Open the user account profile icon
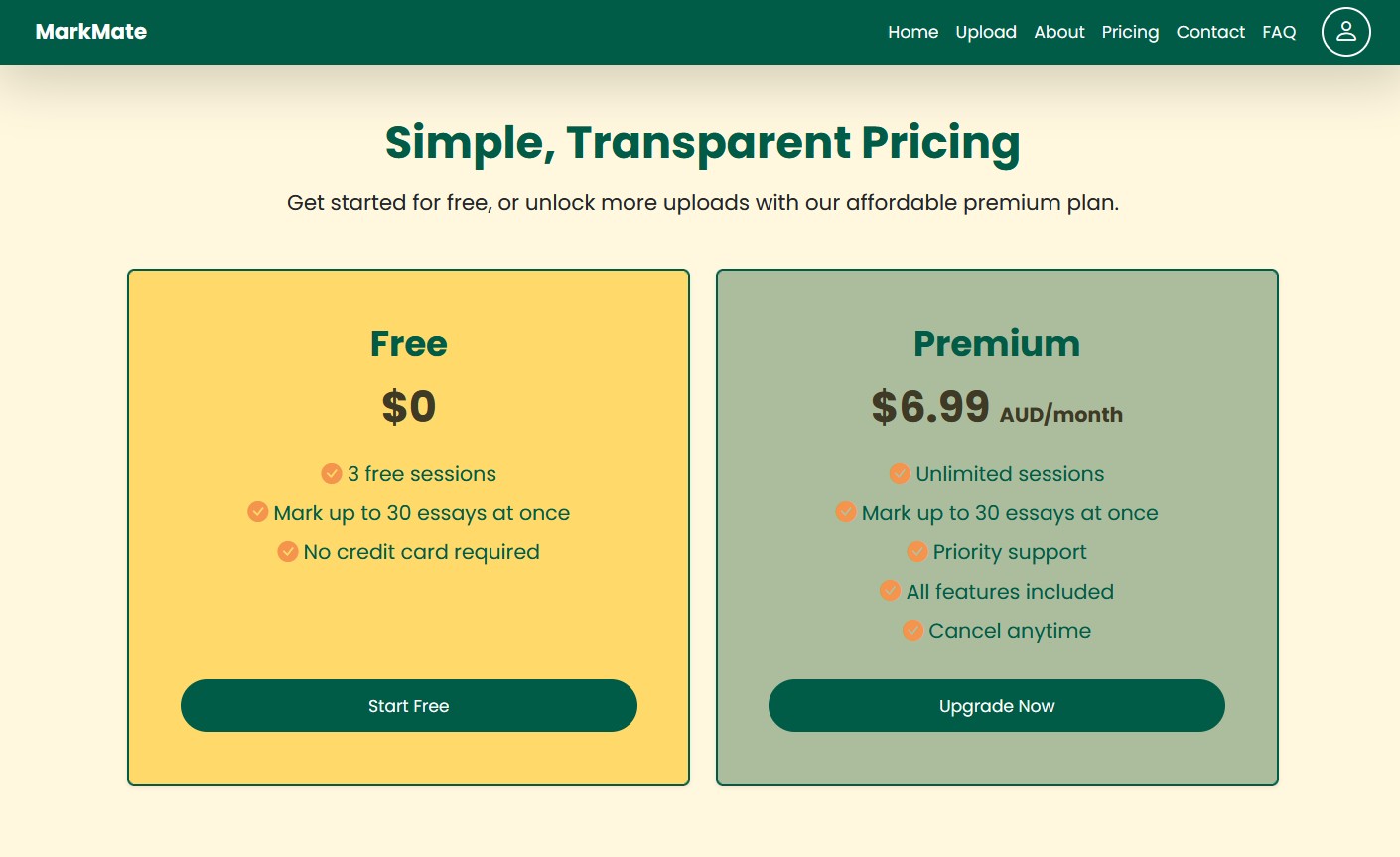The height and width of the screenshot is (857, 1400). coord(1345,32)
